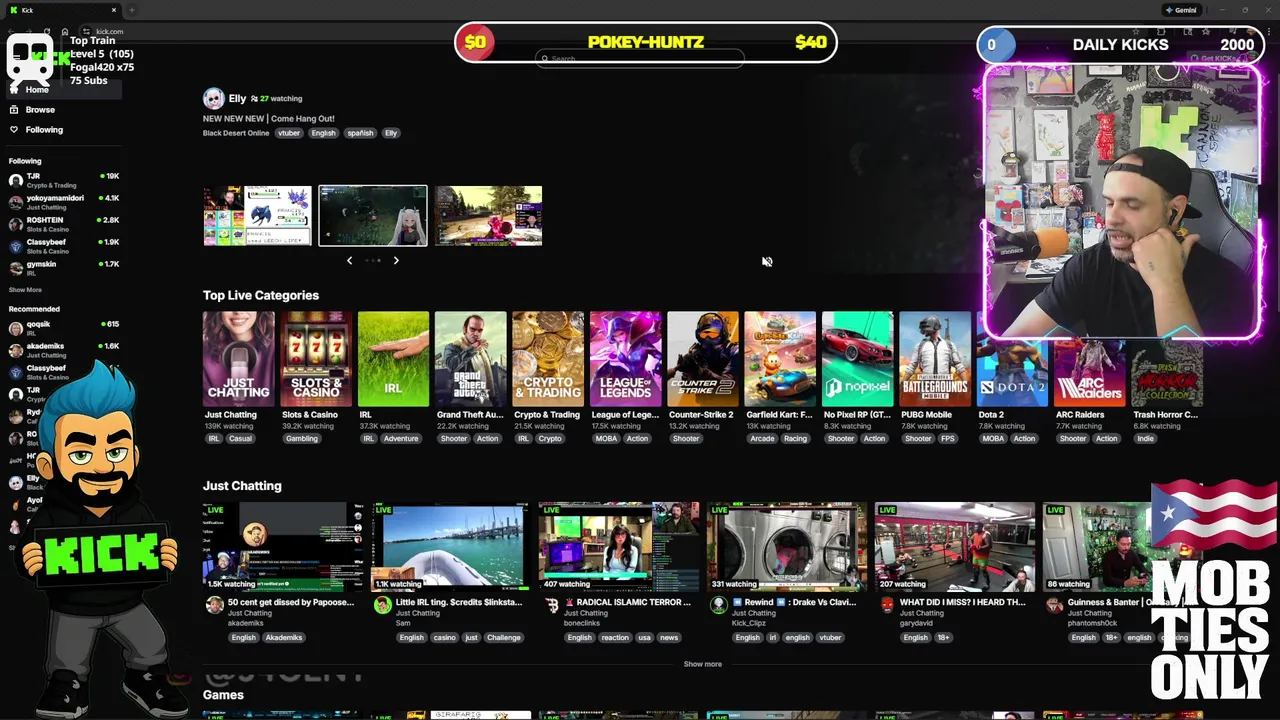Open the Garfield Kart category cover

780,359
